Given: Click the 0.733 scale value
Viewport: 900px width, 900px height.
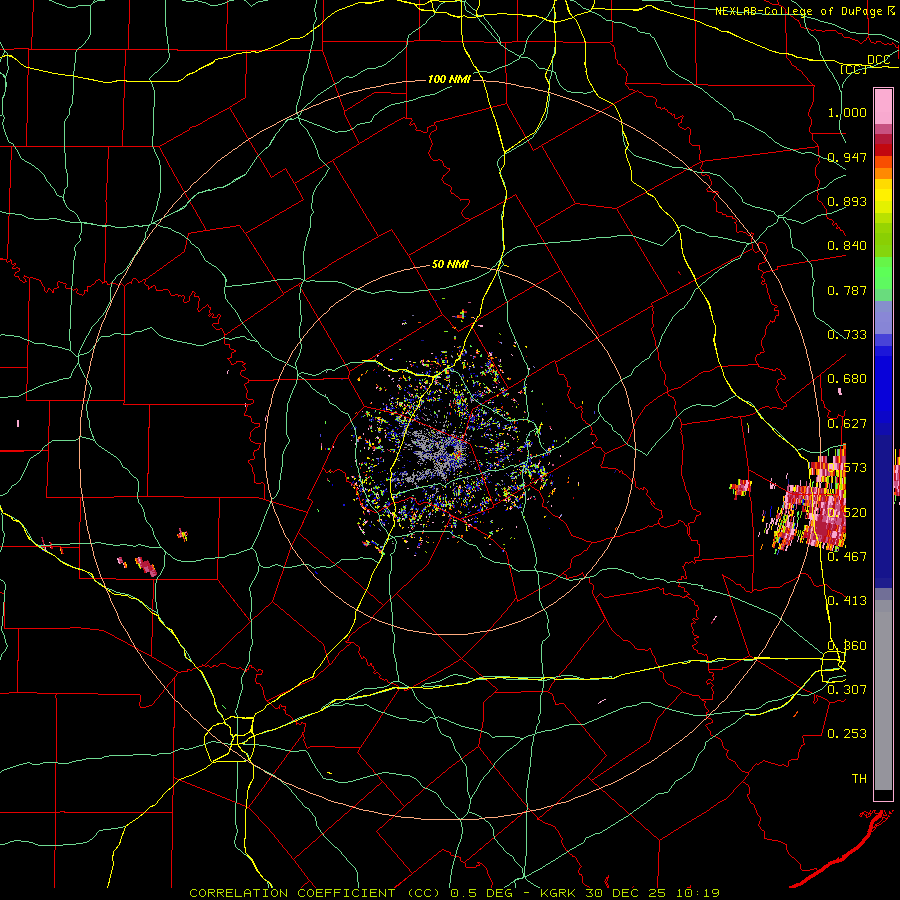Looking at the screenshot, I should click(847, 335).
